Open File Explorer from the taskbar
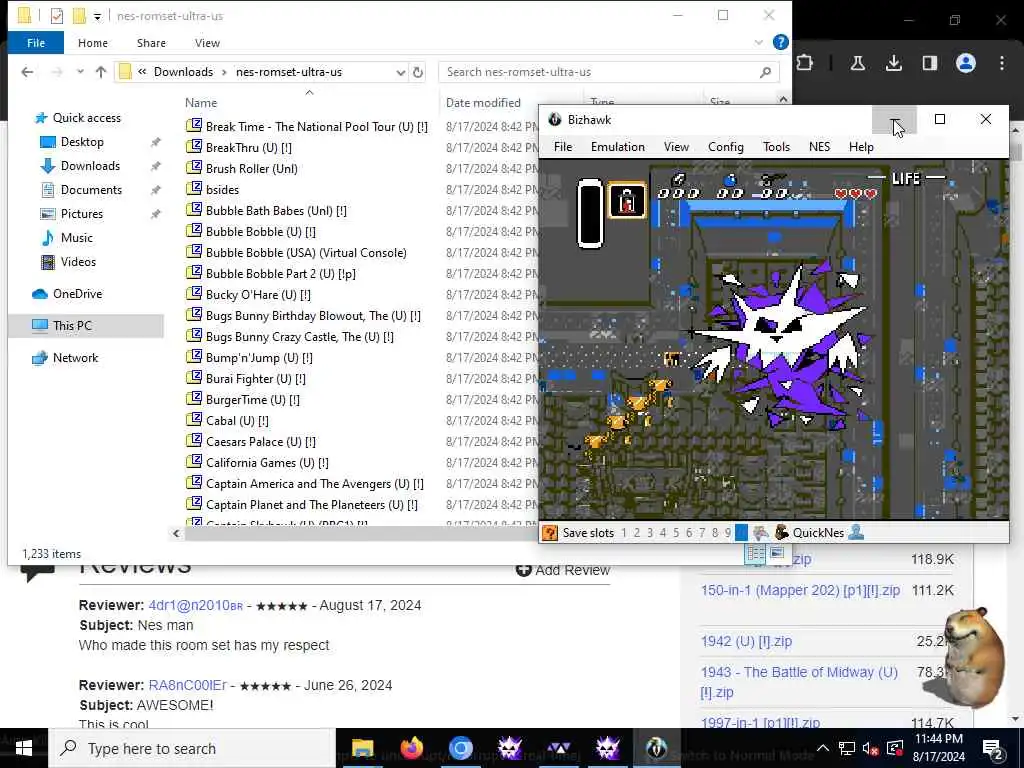Image resolution: width=1024 pixels, height=768 pixels. click(x=362, y=748)
